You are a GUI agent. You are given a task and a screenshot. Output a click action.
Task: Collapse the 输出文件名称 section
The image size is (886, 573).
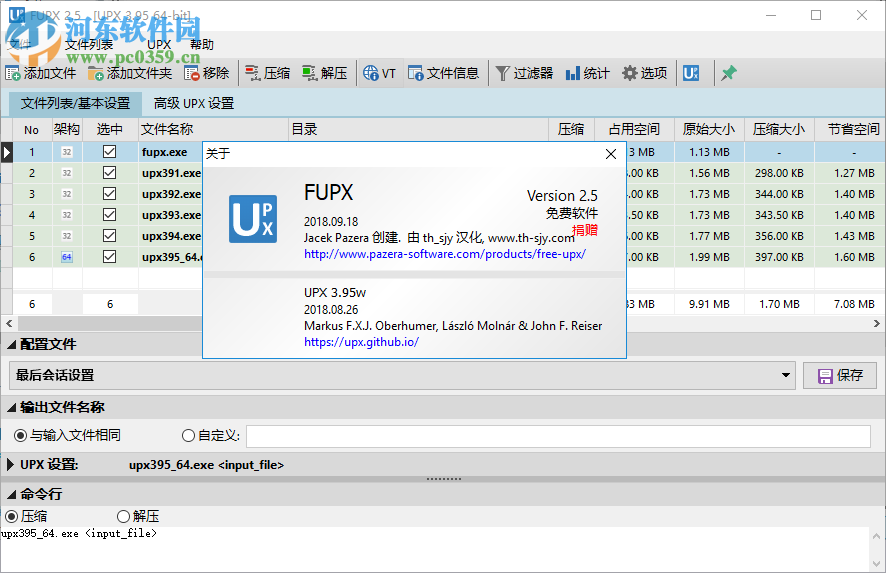(x=11, y=407)
